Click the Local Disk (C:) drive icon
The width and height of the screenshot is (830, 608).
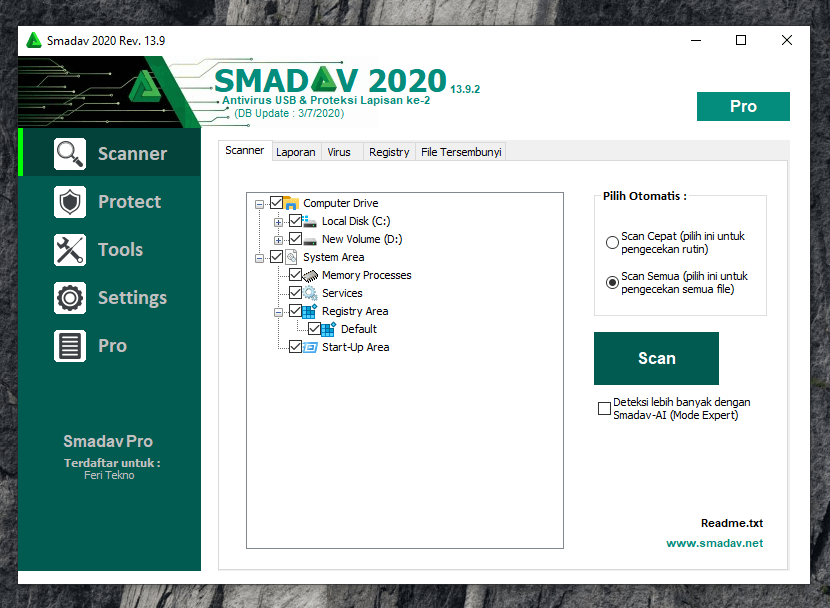tap(310, 221)
